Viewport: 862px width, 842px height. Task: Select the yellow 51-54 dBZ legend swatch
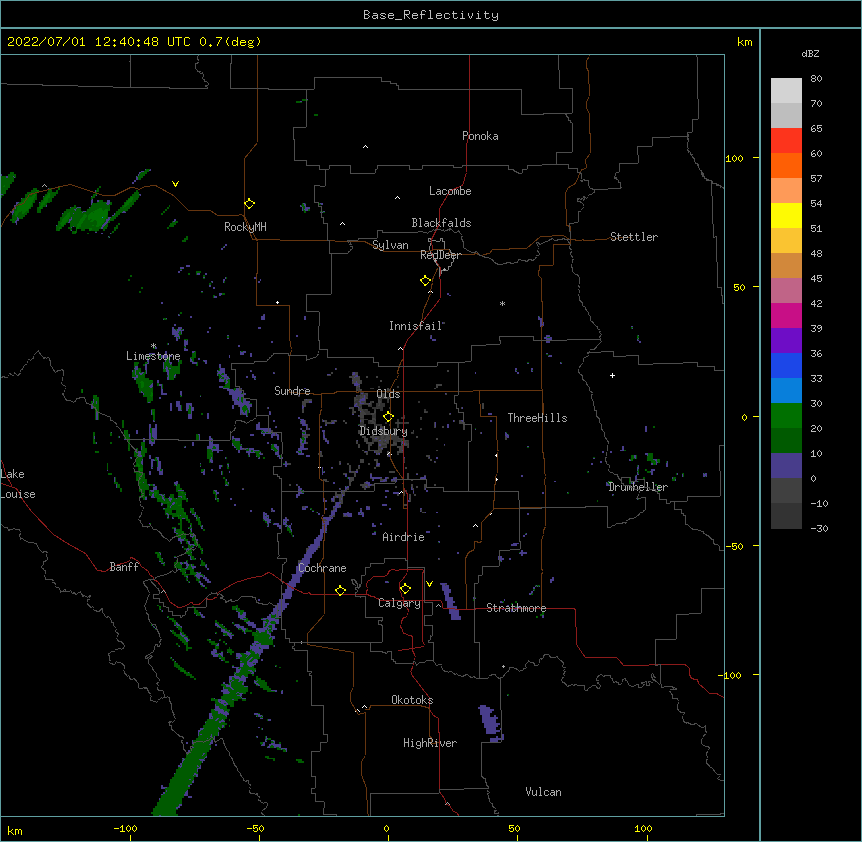coord(786,215)
